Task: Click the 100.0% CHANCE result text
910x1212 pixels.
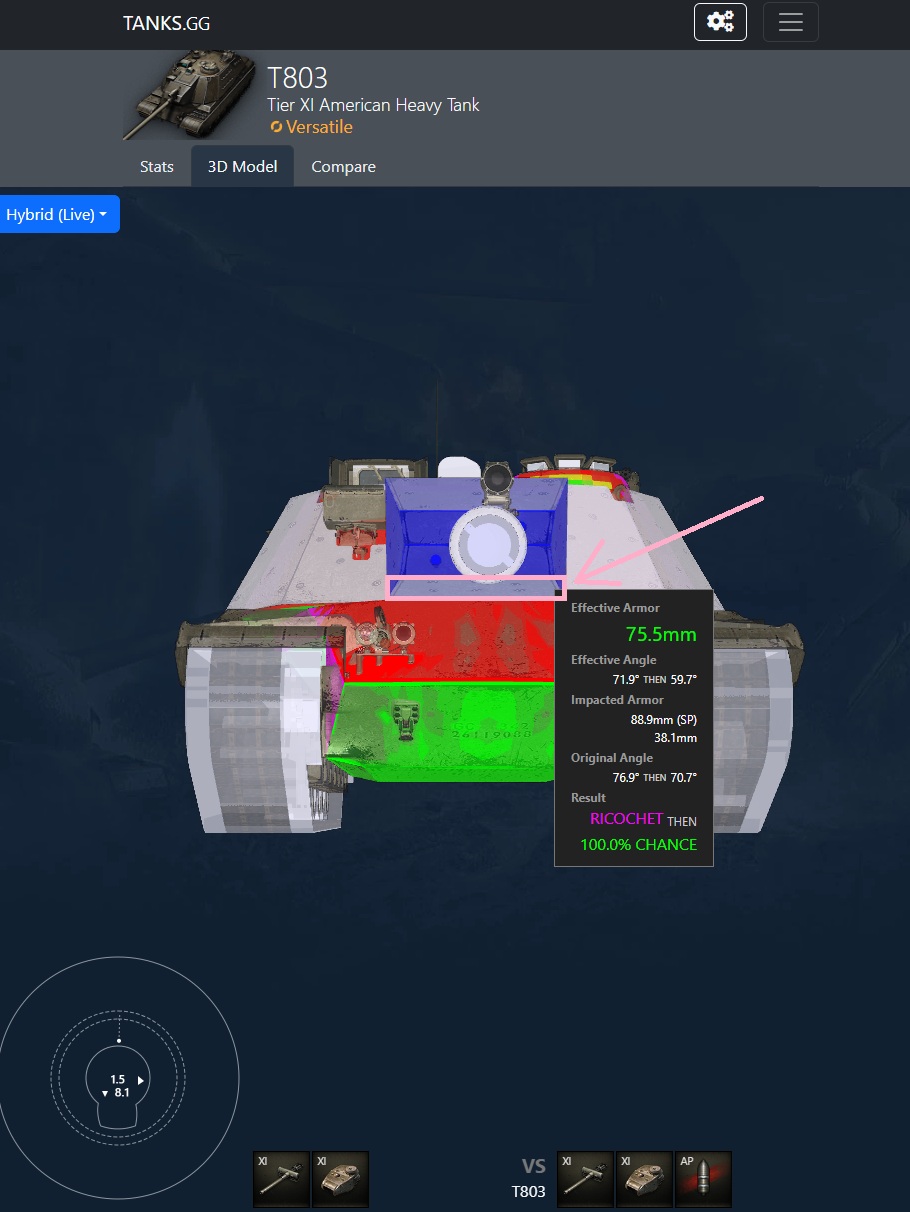Action: point(638,845)
